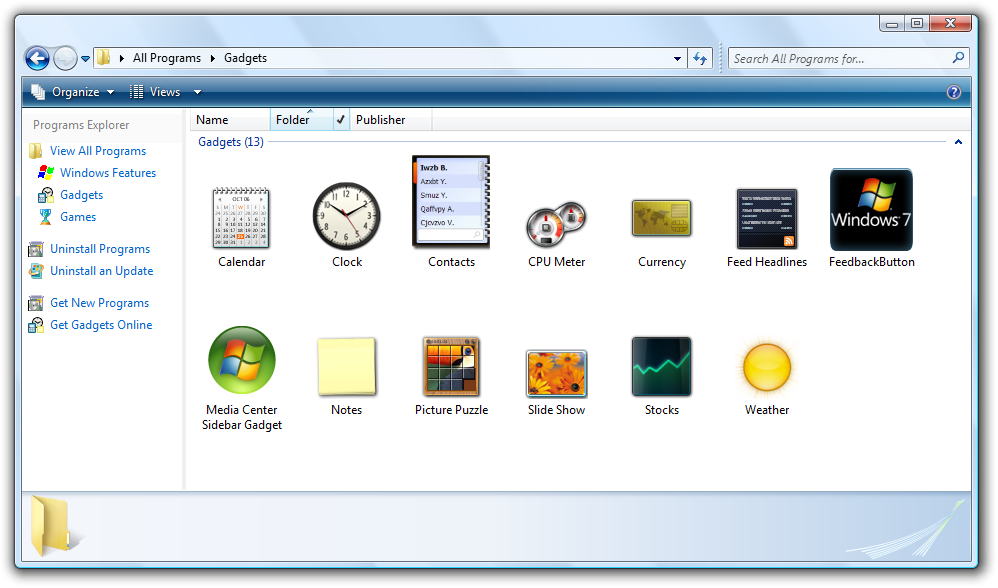Expand the Views dropdown arrow
This screenshot has width=998, height=588.
197,92
